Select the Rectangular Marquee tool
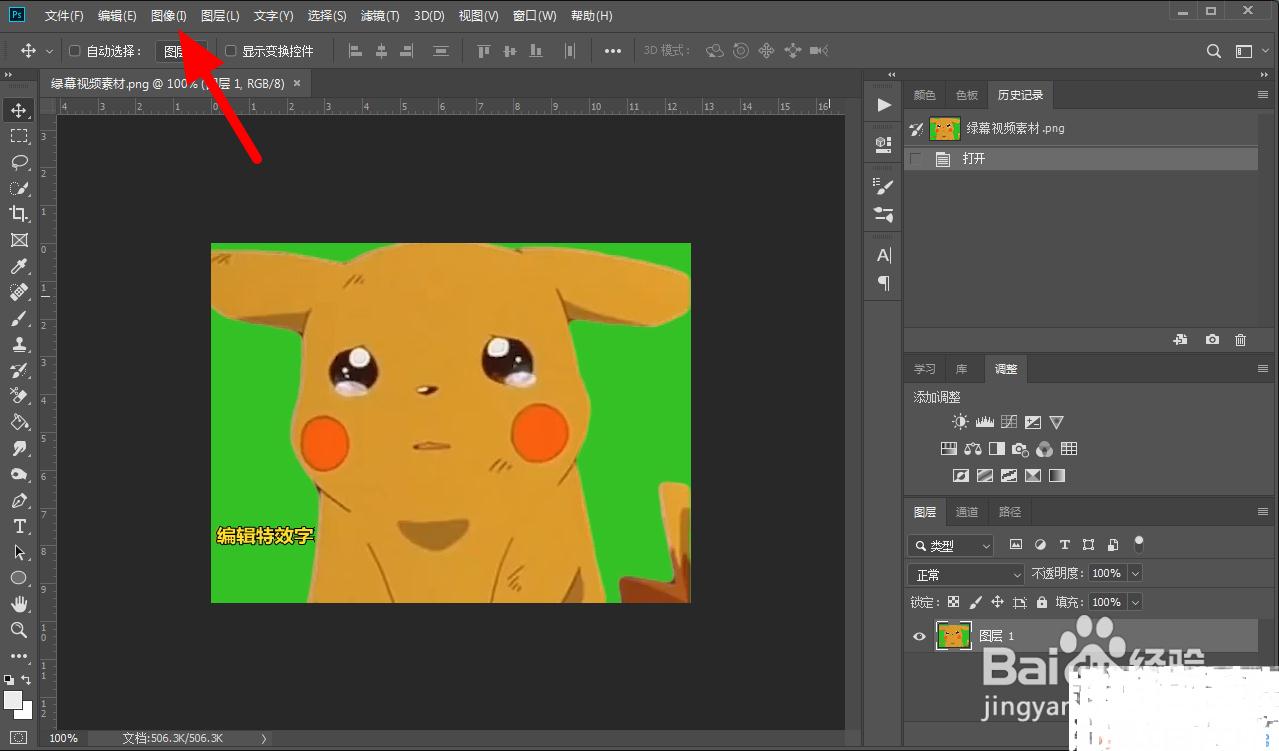 (x=19, y=136)
